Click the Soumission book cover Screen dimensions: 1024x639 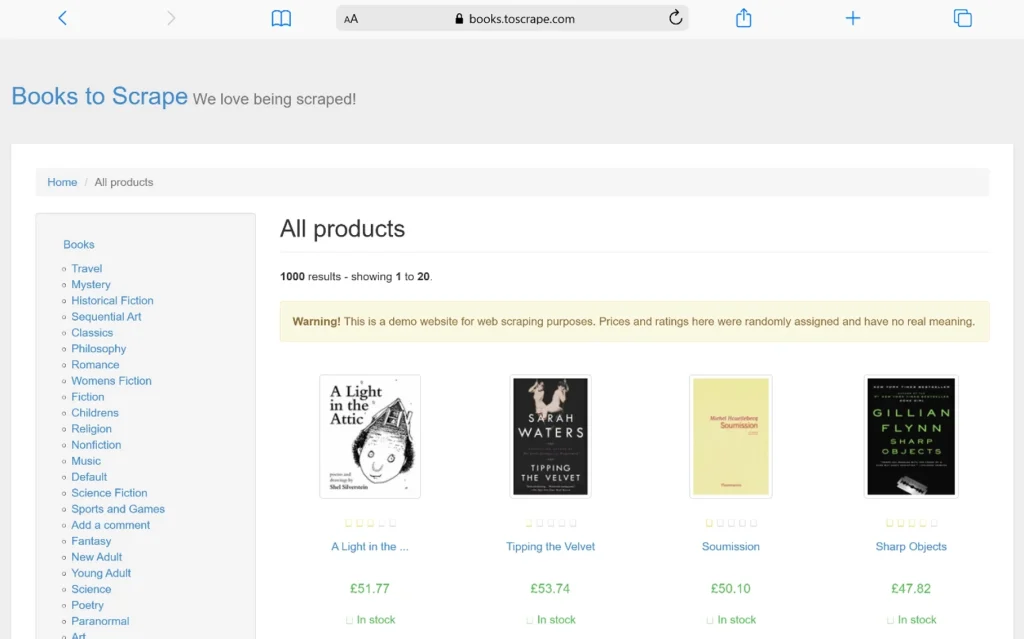pos(731,436)
